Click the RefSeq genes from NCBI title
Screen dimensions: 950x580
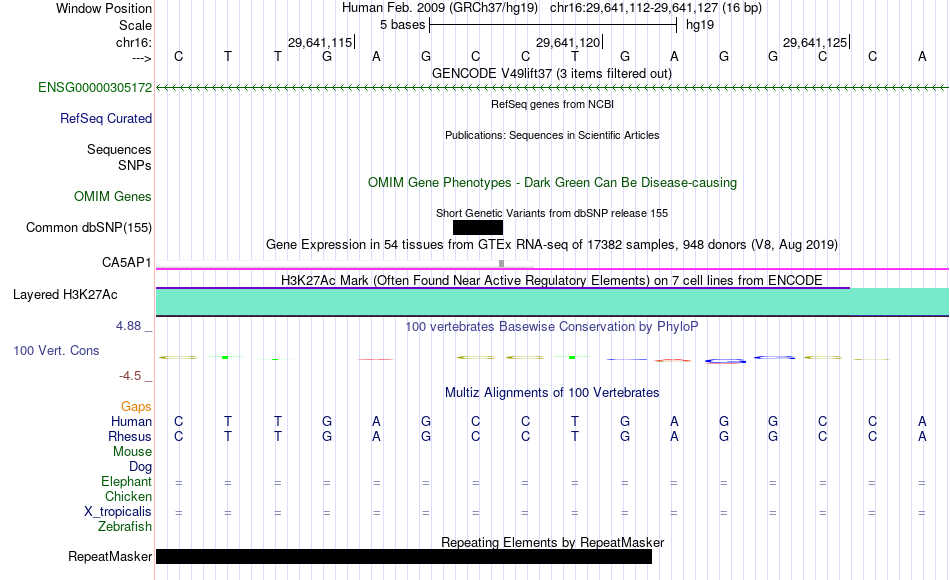pos(552,104)
